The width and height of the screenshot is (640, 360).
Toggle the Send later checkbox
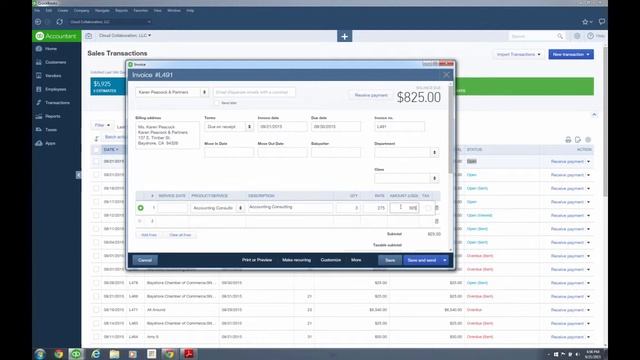point(217,103)
